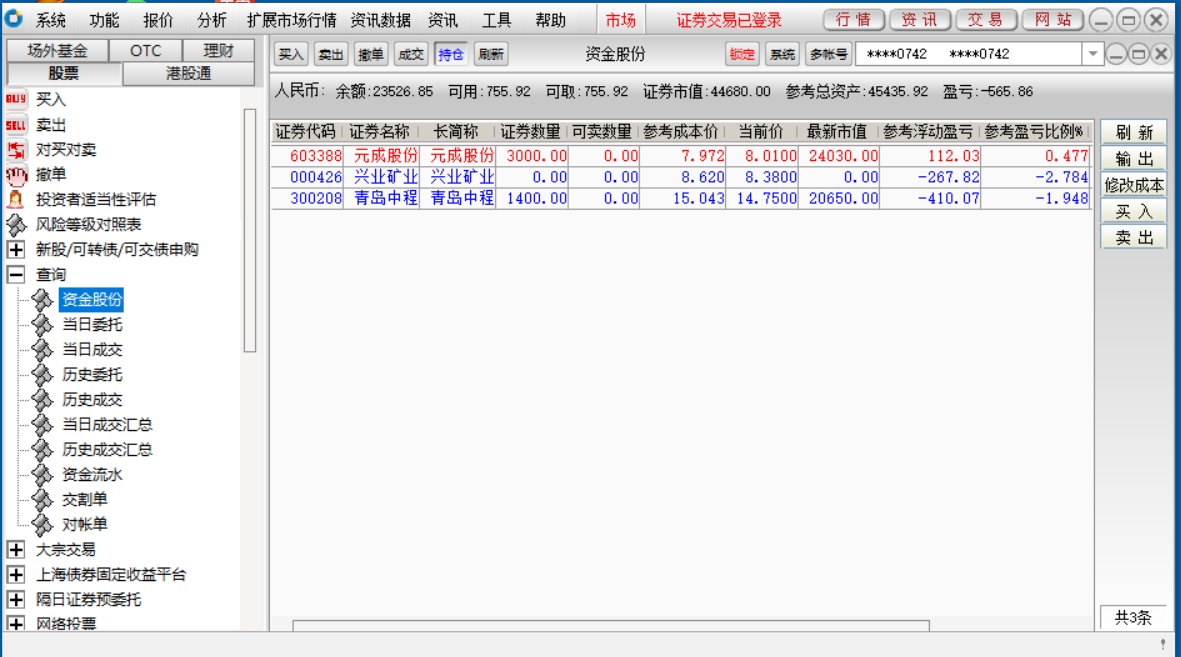Switch to the 港股通 tab
Viewport: 1181px width, 657px height.
click(188, 74)
